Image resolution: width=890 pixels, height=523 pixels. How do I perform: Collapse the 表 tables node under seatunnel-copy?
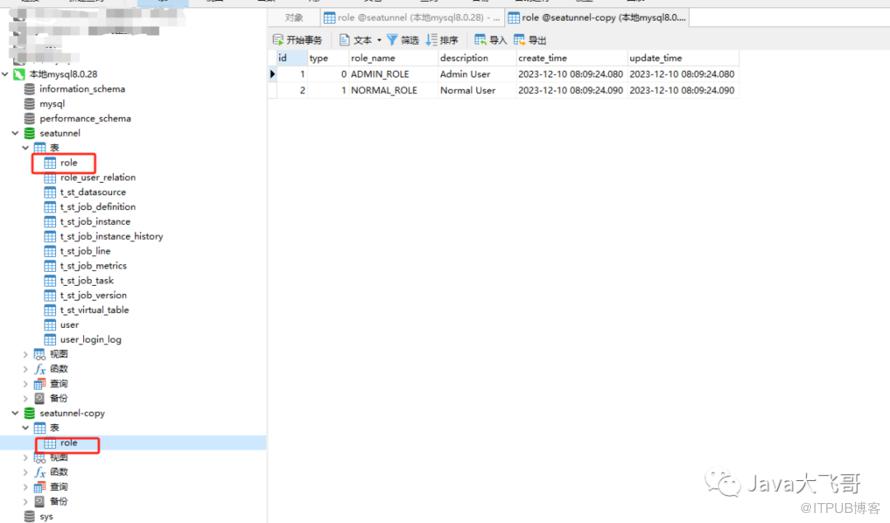click(26, 428)
